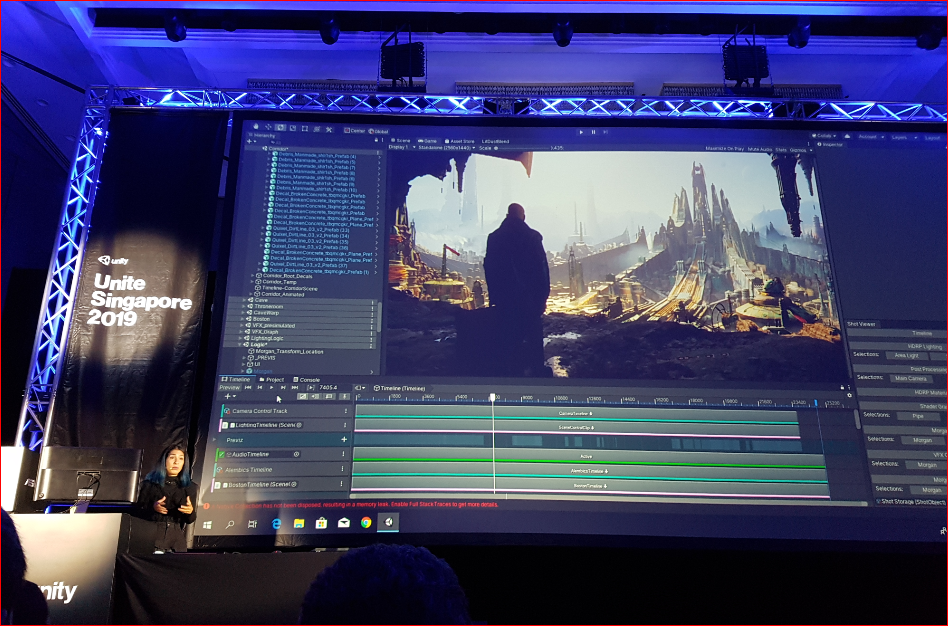The image size is (948, 626).
Task: Open Mail app from taskbar
Action: pyautogui.click(x=343, y=523)
